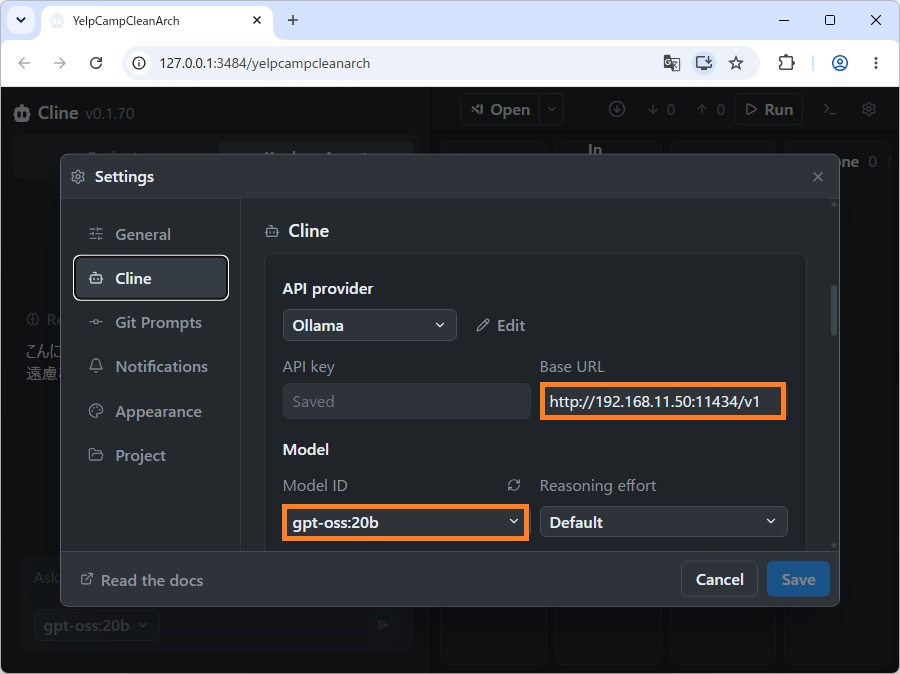The width and height of the screenshot is (900, 674).
Task: Click Edit next to the API provider
Action: (501, 326)
